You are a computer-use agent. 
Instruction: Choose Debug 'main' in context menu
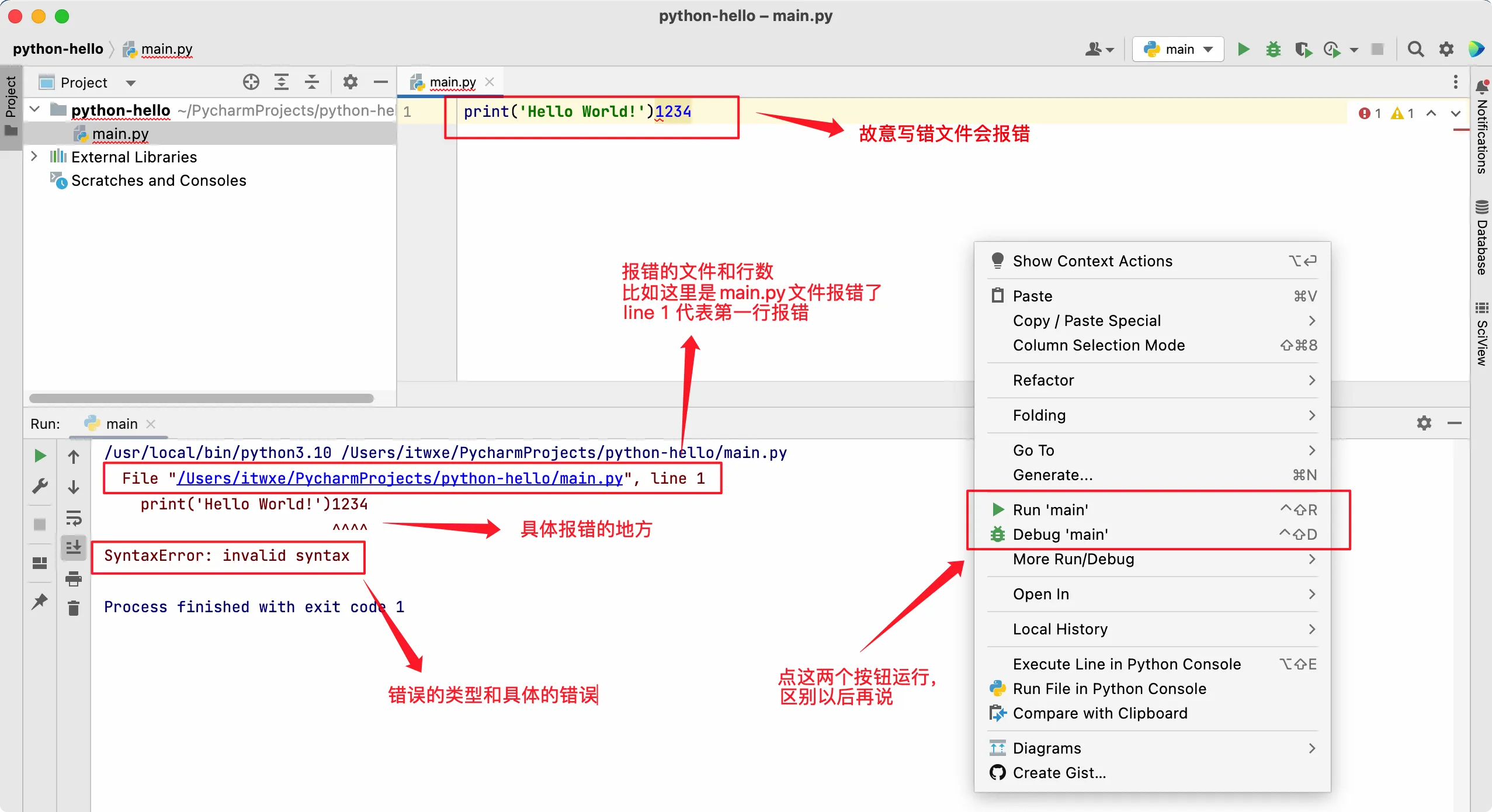1060,534
